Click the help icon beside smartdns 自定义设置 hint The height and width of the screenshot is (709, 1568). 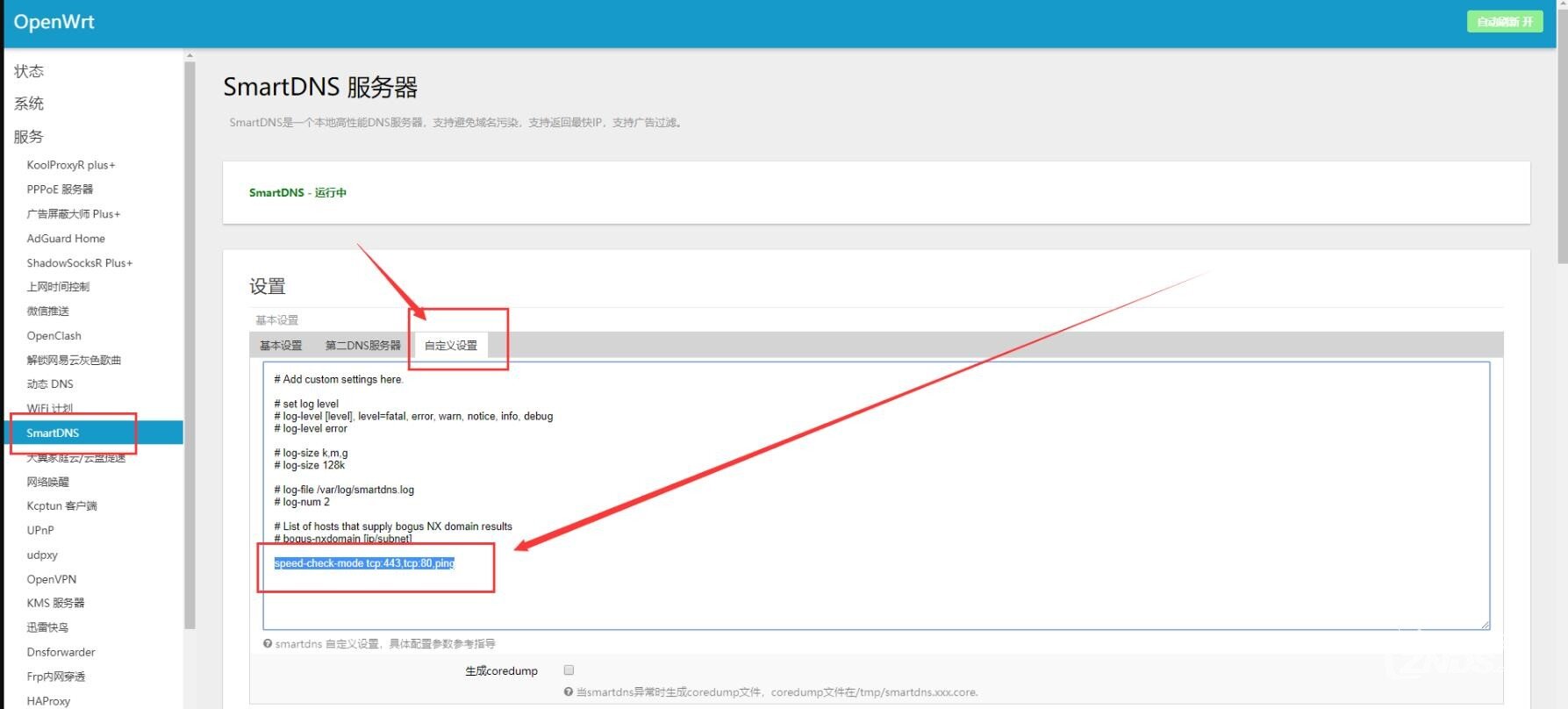tap(268, 643)
